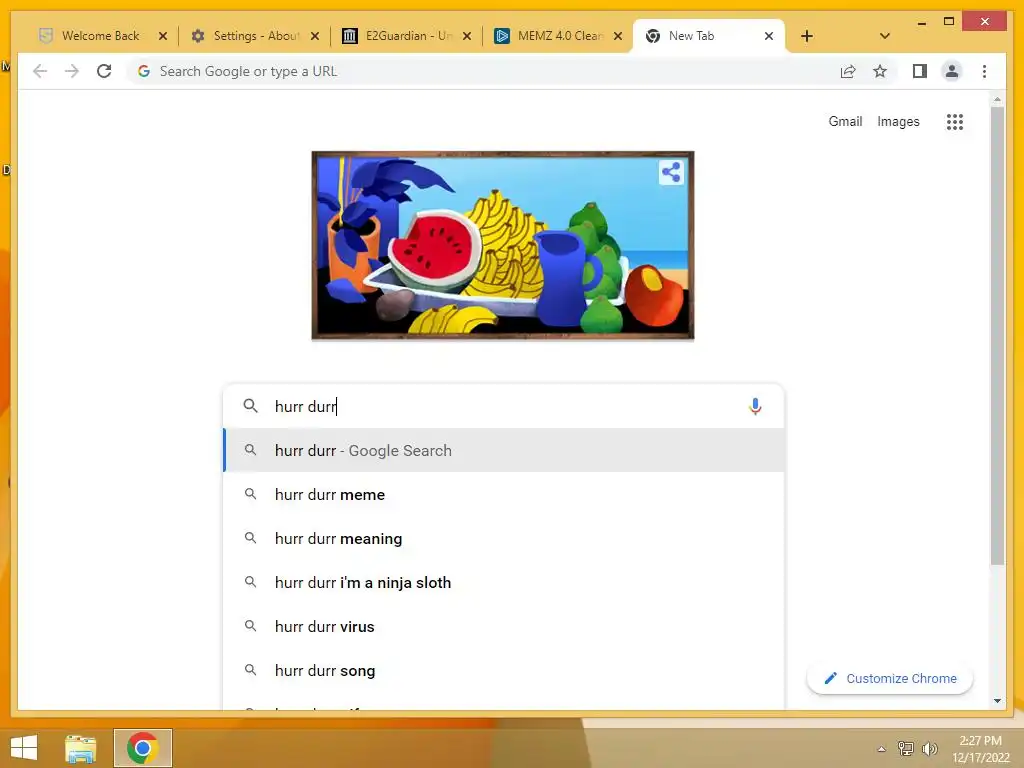This screenshot has width=1024, height=768.
Task: Share the Google Doodle
Action: pos(671,173)
